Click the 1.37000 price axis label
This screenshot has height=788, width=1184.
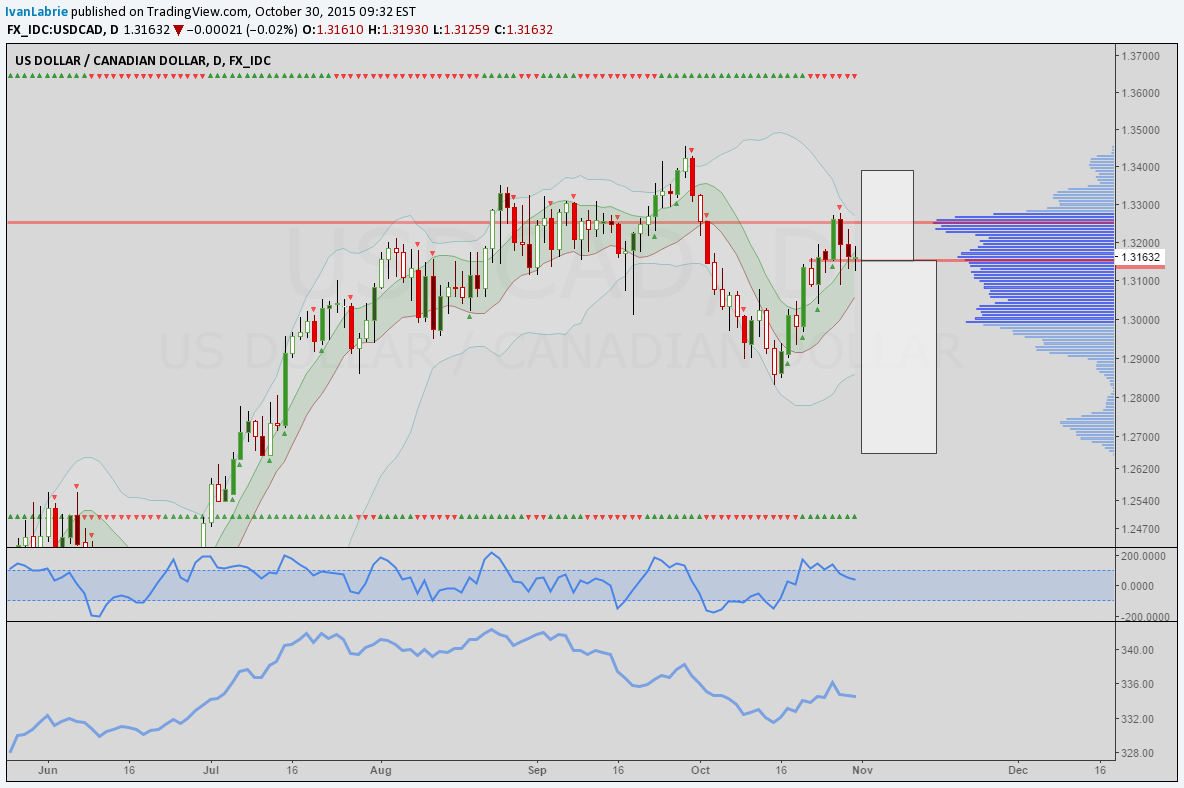pyautogui.click(x=1140, y=56)
